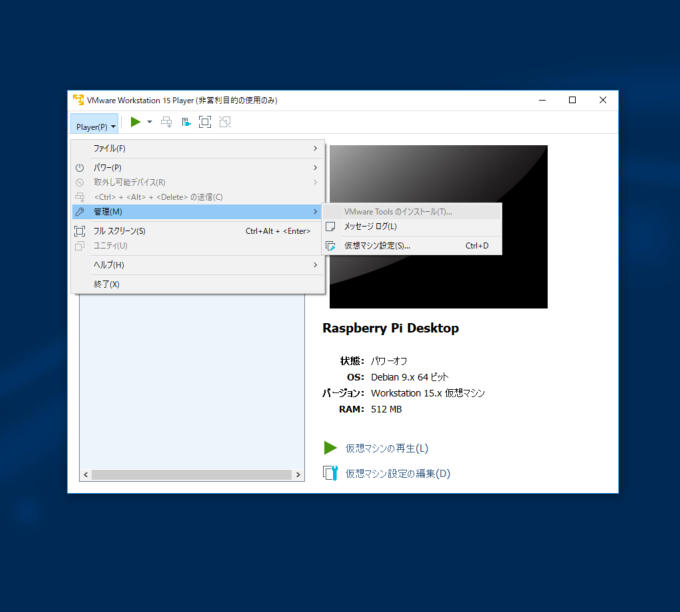Minimize the VMware Workstation Player window
680x612 pixels.
(542, 100)
